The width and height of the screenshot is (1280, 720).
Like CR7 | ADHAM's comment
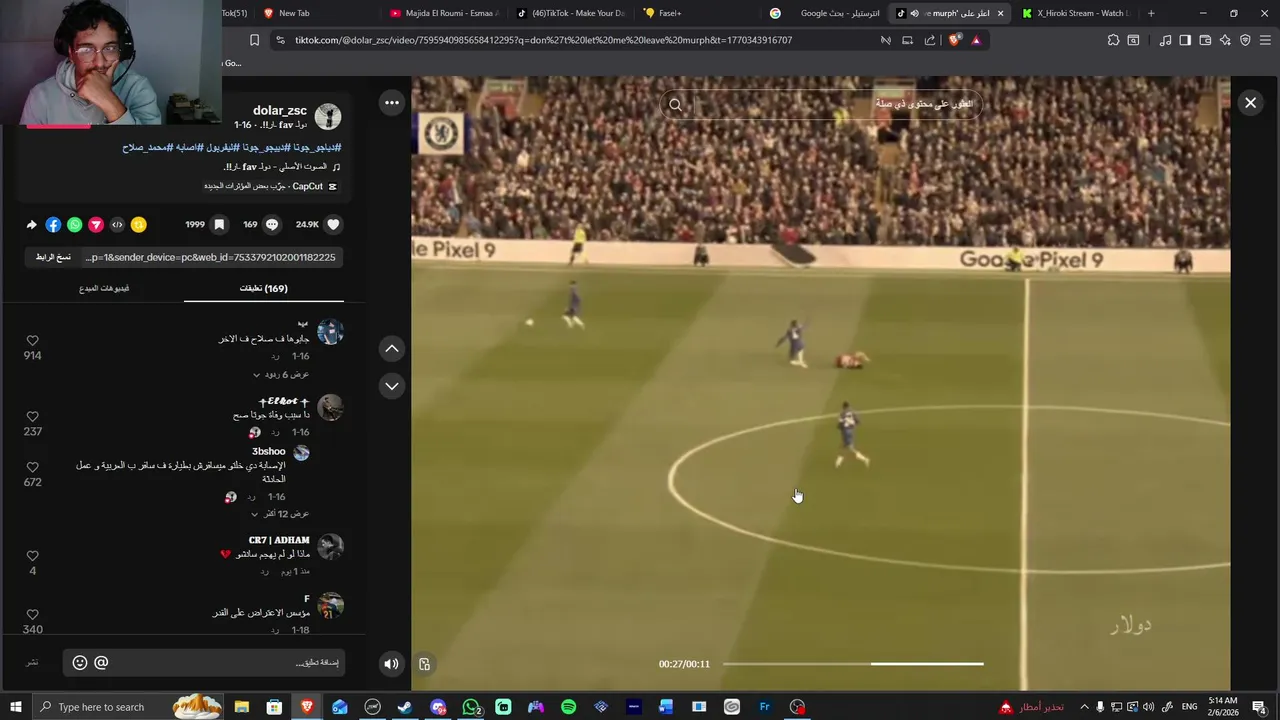tap(32, 556)
